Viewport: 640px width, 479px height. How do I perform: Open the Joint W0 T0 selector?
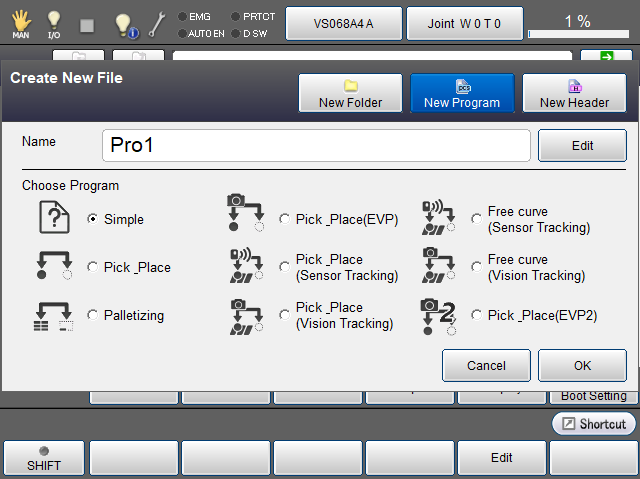[x=465, y=22]
